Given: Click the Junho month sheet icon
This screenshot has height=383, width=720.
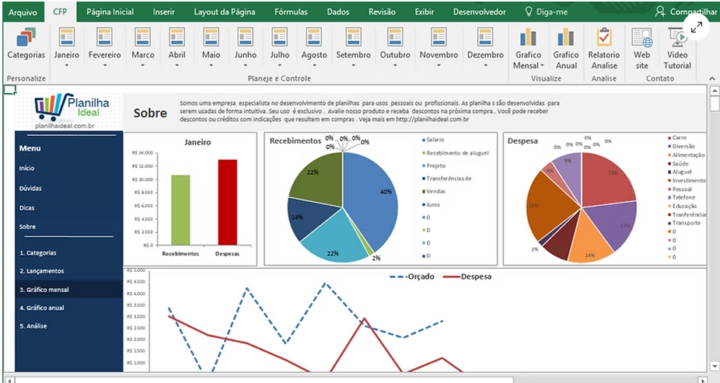Looking at the screenshot, I should [246, 37].
